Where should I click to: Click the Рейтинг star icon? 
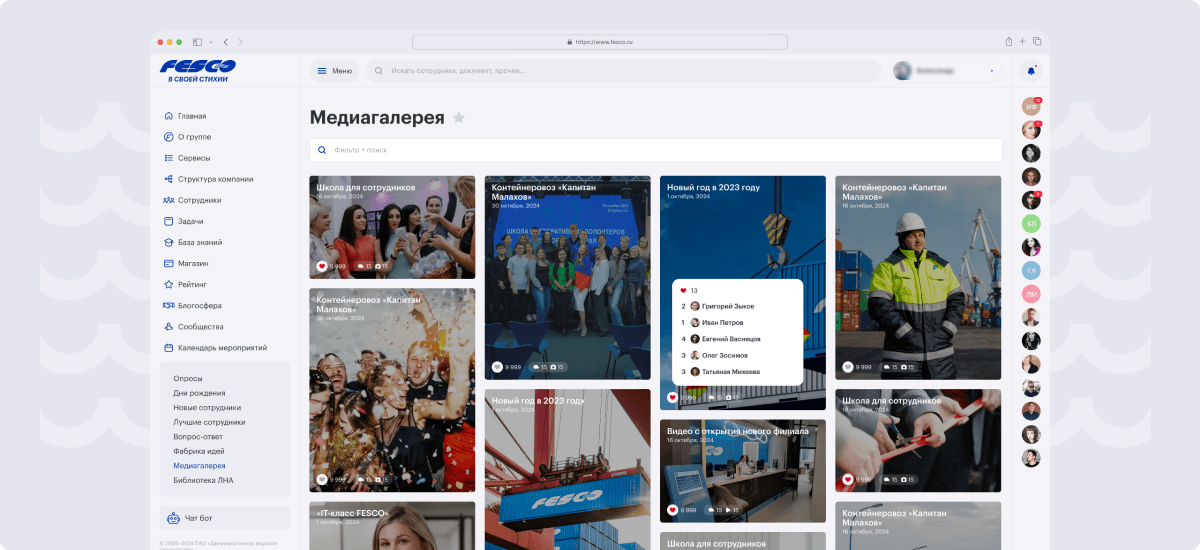click(x=168, y=284)
